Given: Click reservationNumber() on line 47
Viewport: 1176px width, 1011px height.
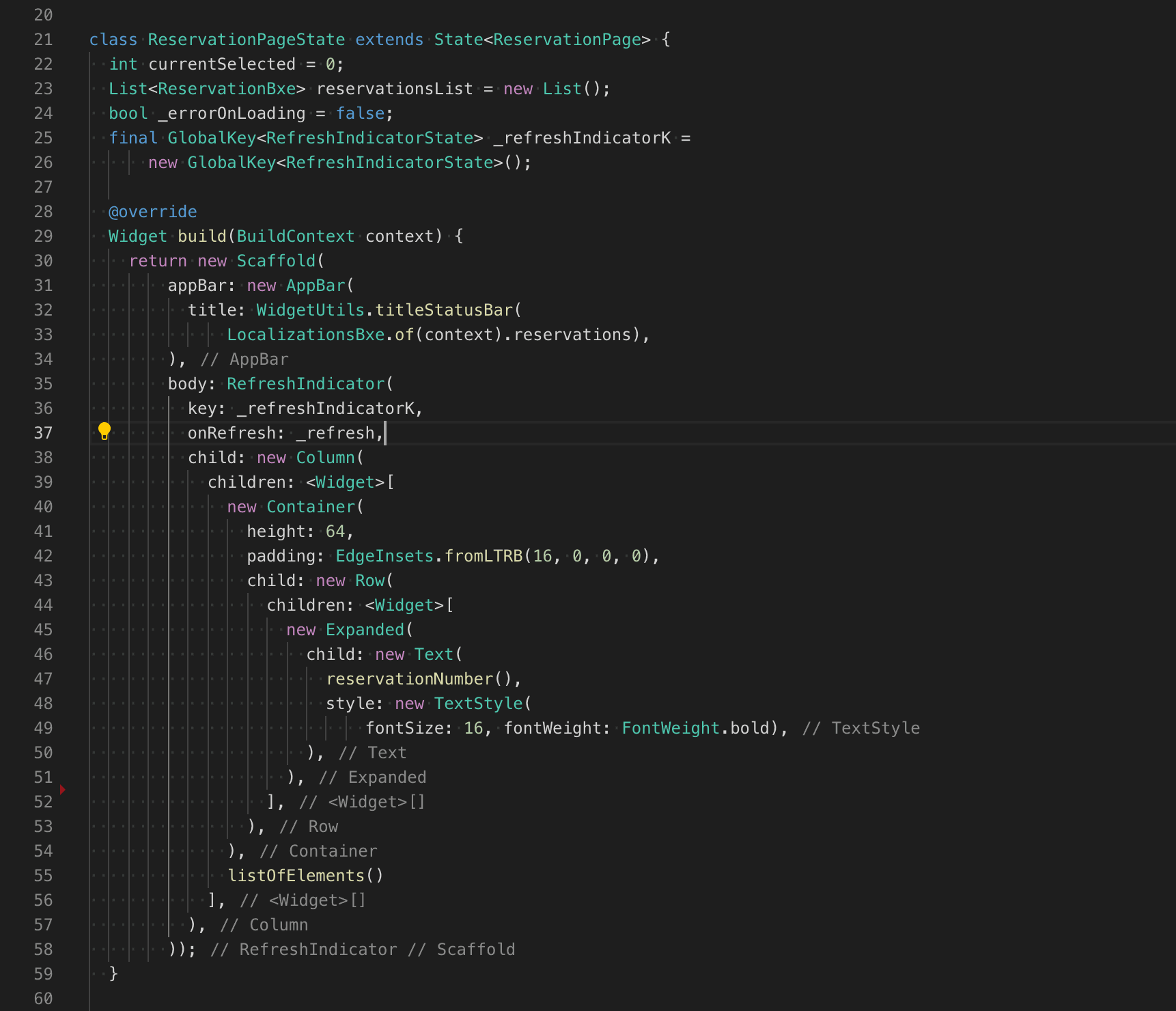Looking at the screenshot, I should pyautogui.click(x=418, y=678).
